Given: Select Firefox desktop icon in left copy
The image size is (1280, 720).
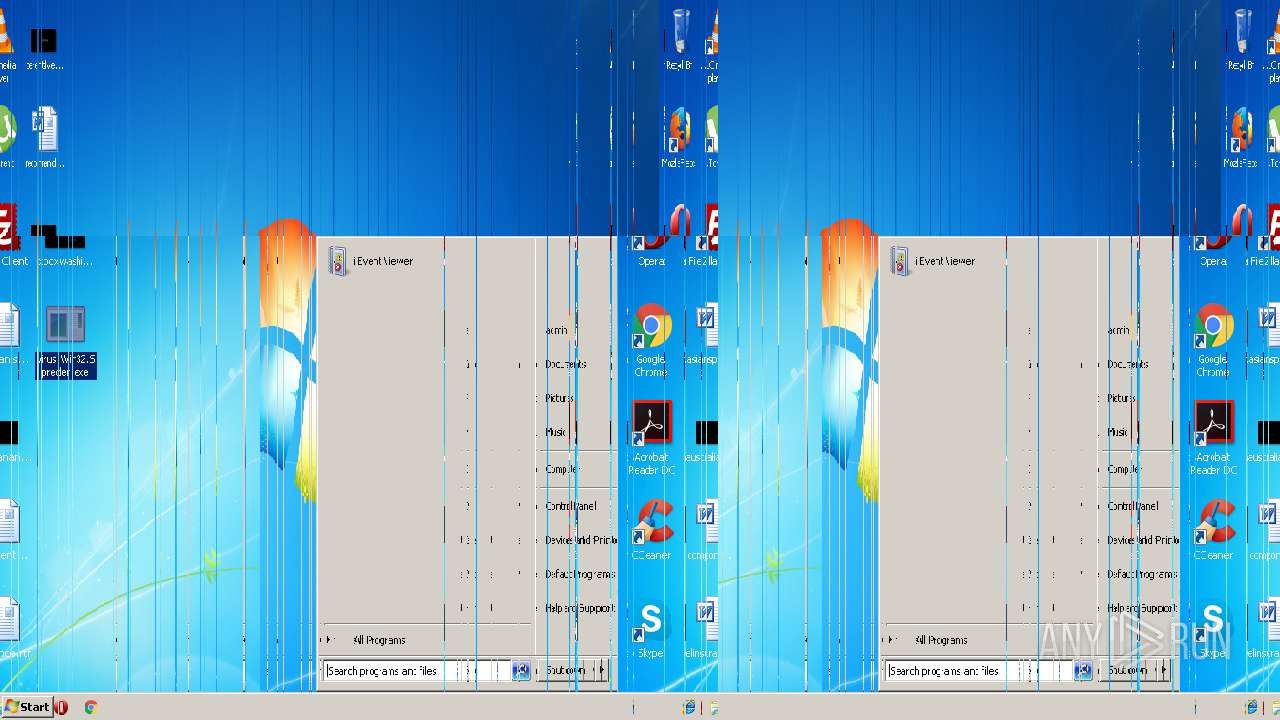Looking at the screenshot, I should tap(678, 138).
